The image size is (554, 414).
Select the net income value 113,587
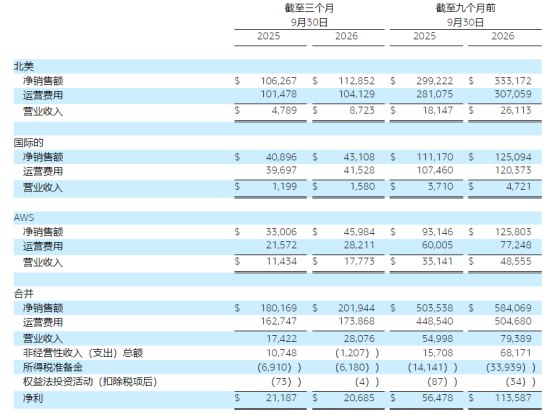pos(513,398)
